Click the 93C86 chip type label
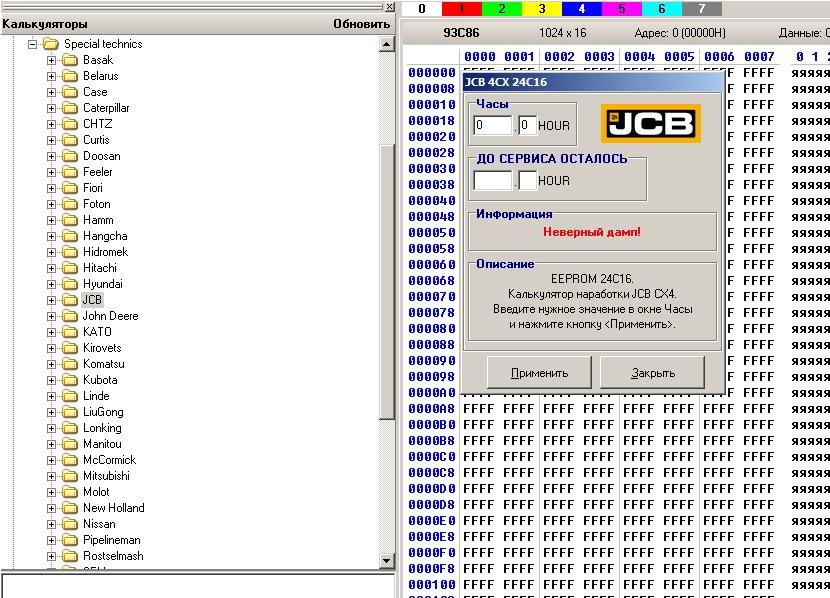Screen dimensions: 830x598 click(x=461, y=33)
